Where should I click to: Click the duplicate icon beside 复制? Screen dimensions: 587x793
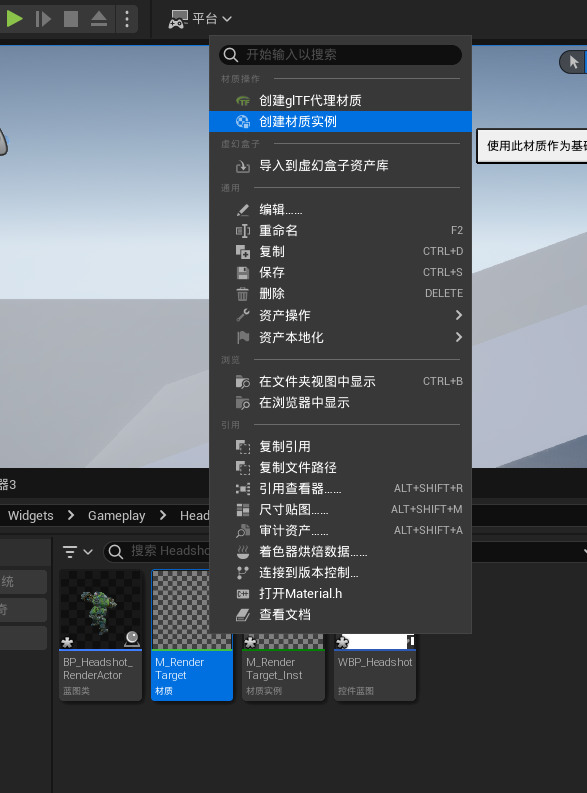(243, 251)
